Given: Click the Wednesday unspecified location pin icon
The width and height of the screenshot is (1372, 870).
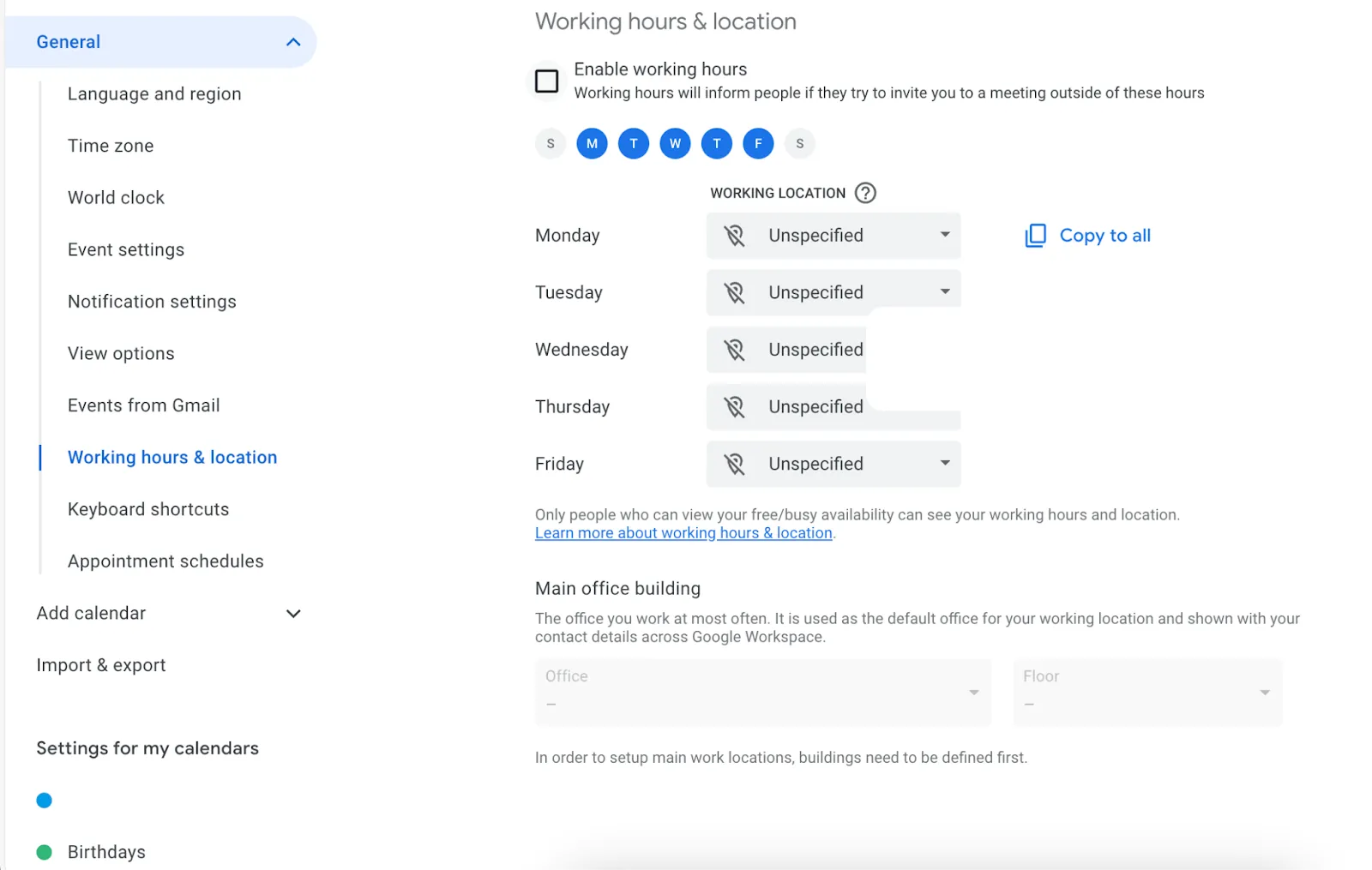Looking at the screenshot, I should point(734,350).
